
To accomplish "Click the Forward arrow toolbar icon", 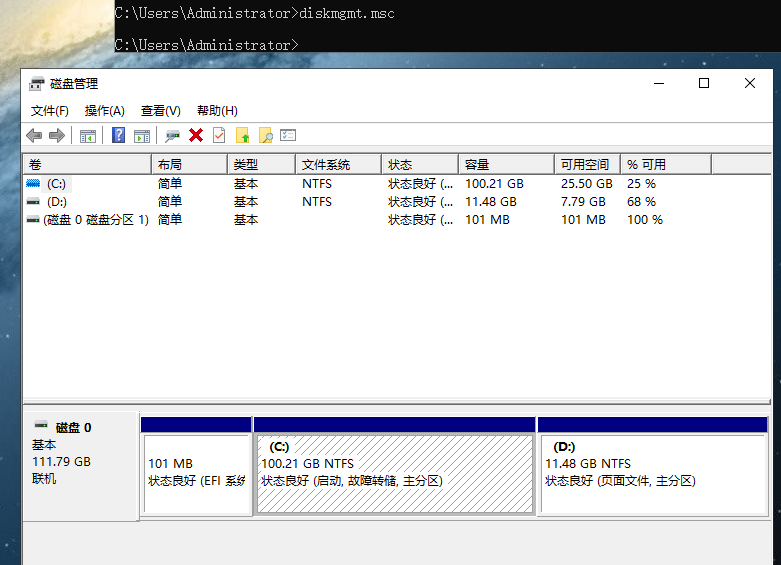I will (57, 136).
